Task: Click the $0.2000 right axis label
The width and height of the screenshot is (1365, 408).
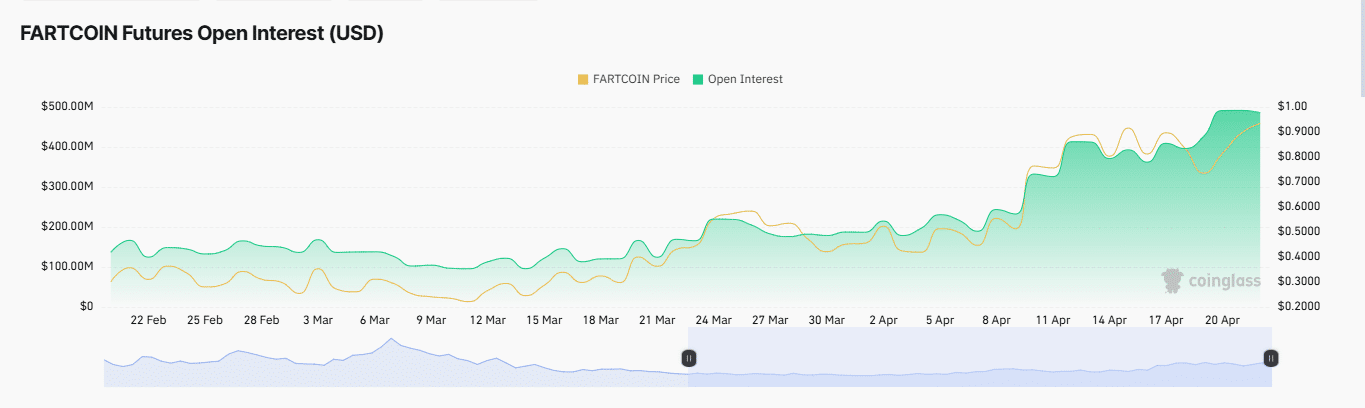Action: click(1299, 306)
